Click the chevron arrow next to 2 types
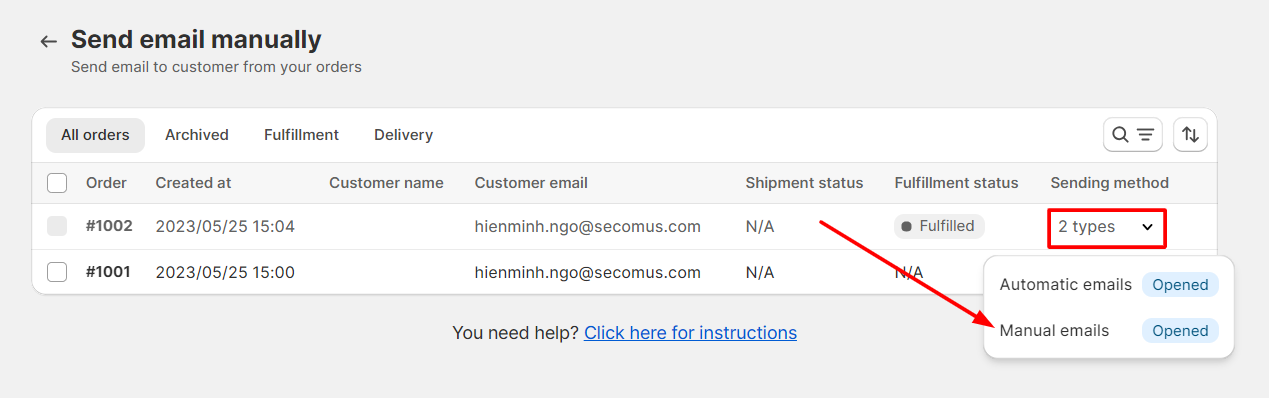This screenshot has width=1269, height=398. click(x=1148, y=227)
